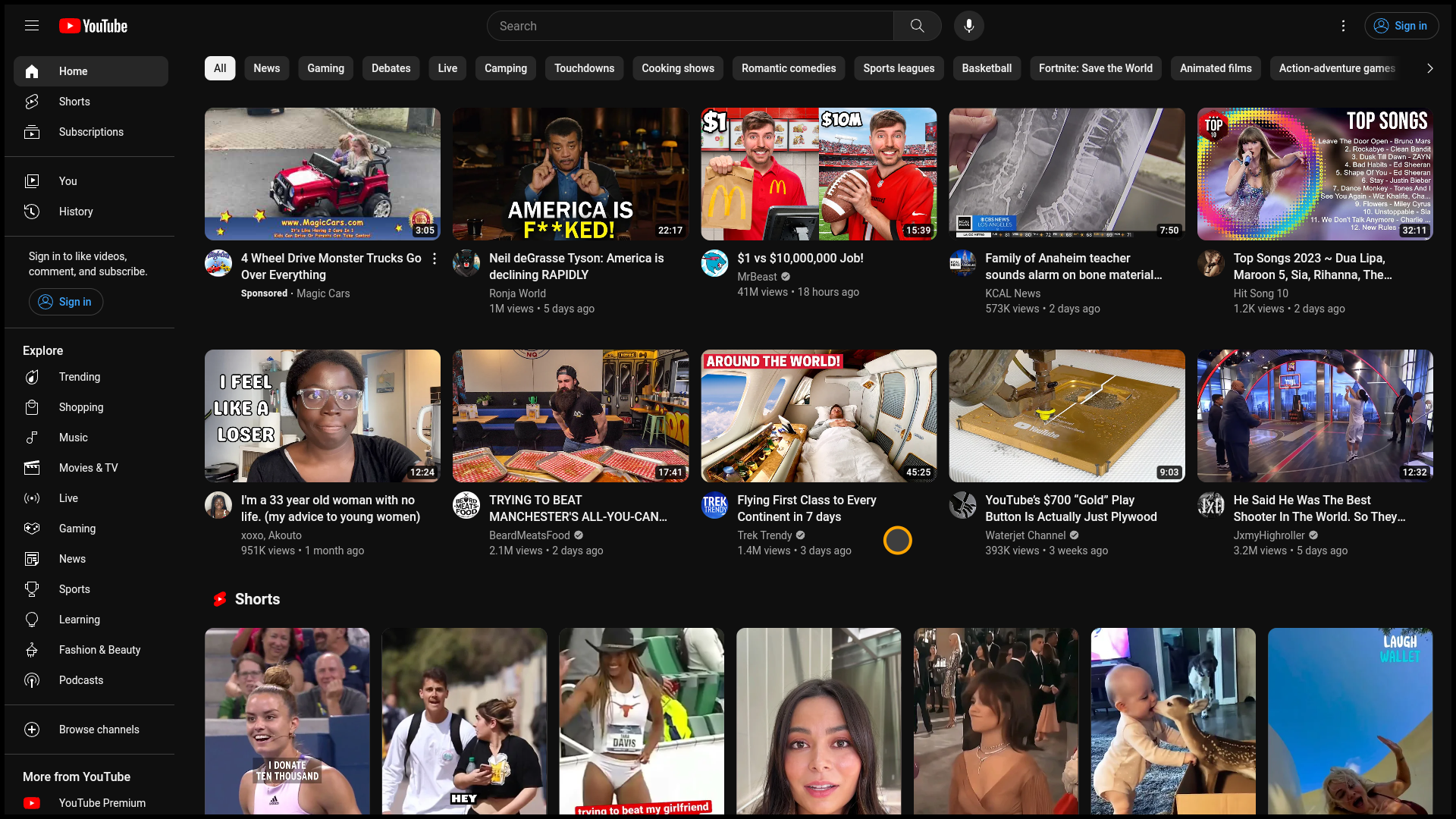Open watch History
This screenshot has height=819, width=1456.
click(91, 212)
